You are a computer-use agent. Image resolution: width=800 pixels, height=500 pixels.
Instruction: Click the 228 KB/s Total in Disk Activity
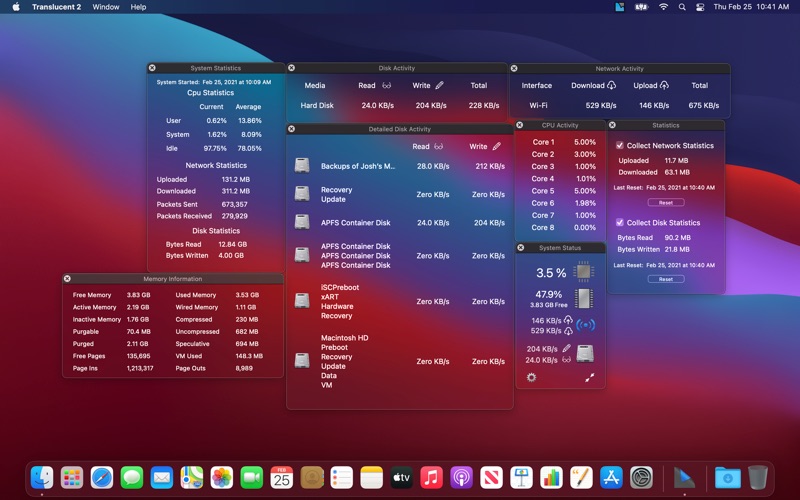[484, 106]
